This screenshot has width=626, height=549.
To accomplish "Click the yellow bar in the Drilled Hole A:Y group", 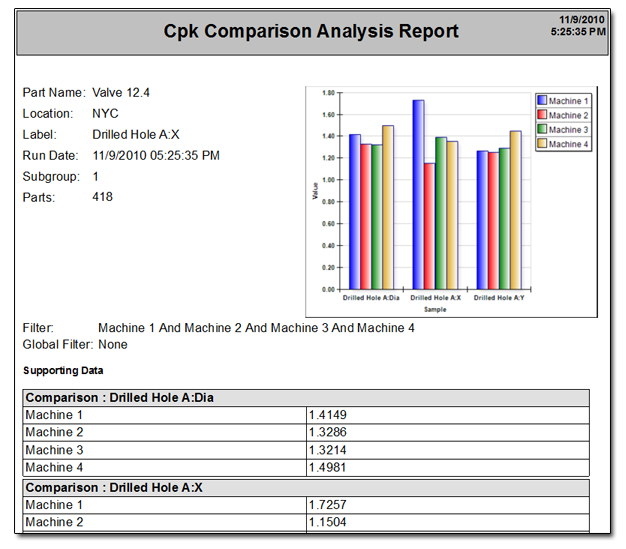I will click(515, 210).
